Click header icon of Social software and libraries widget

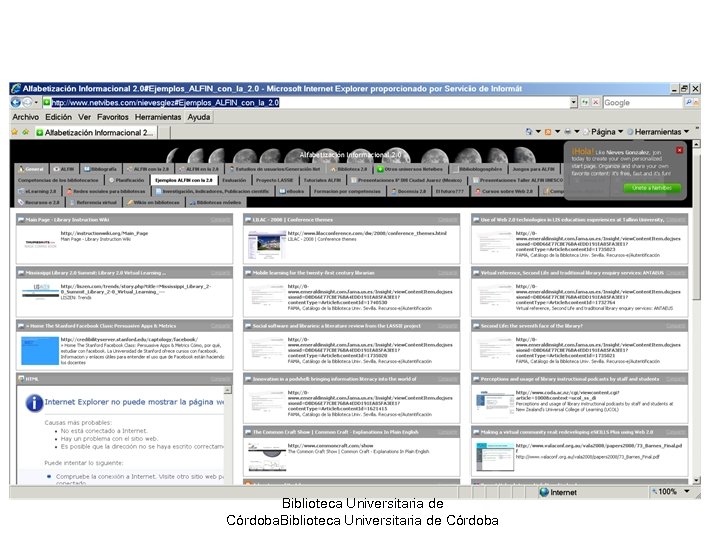click(248, 326)
